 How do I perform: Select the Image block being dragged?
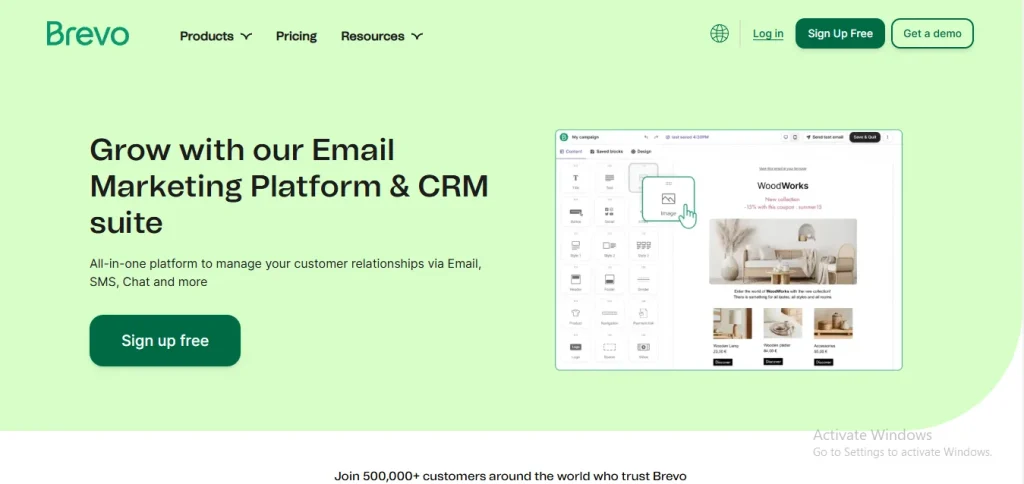tap(667, 201)
